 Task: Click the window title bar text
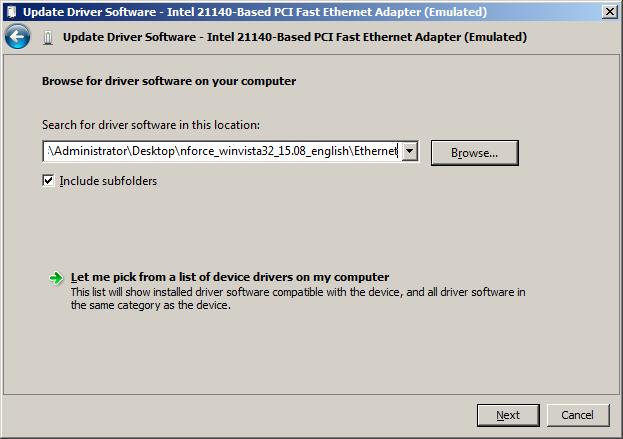click(x=255, y=12)
